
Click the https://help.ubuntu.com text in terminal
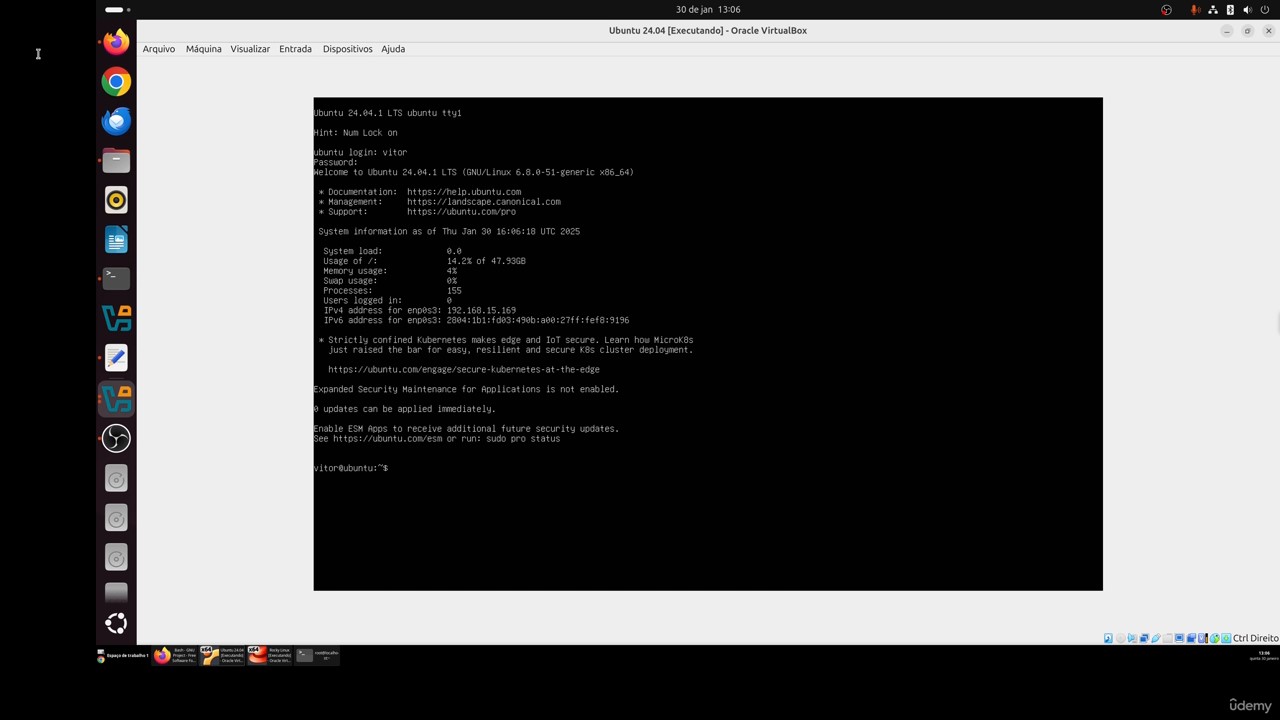463,192
